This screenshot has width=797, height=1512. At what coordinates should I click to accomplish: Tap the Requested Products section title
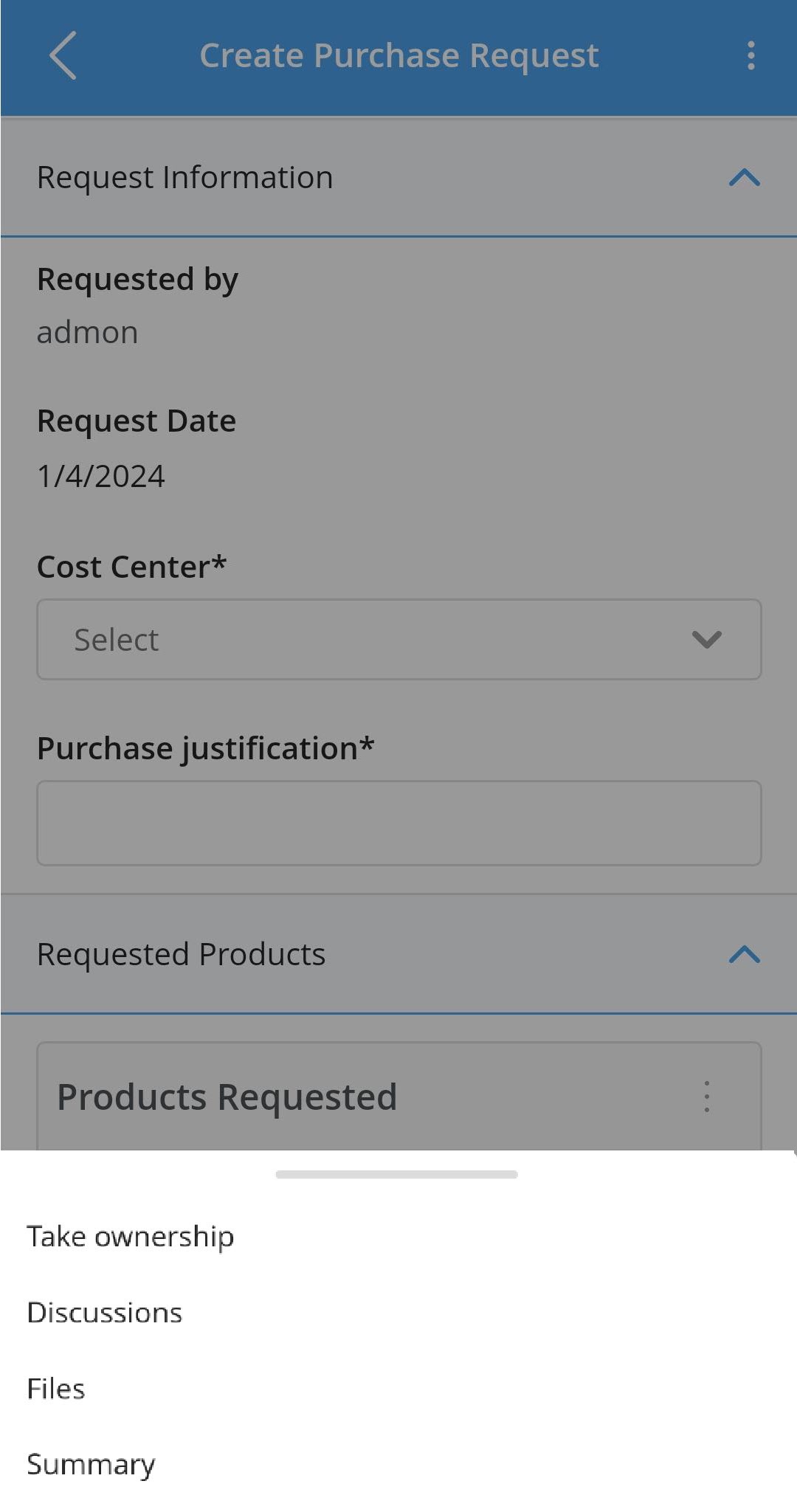[182, 955]
